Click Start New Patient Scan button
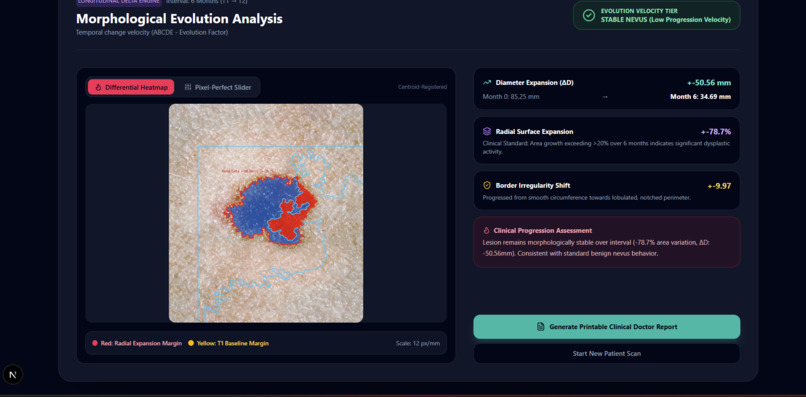Viewport: 806px width, 397px height. (607, 353)
